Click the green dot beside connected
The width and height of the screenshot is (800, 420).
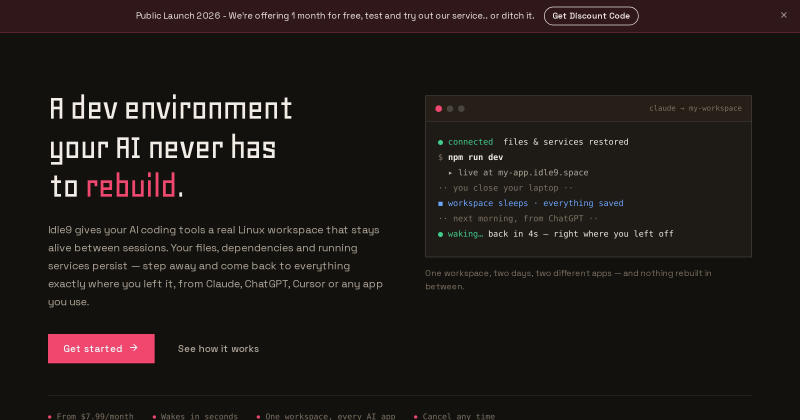point(440,142)
